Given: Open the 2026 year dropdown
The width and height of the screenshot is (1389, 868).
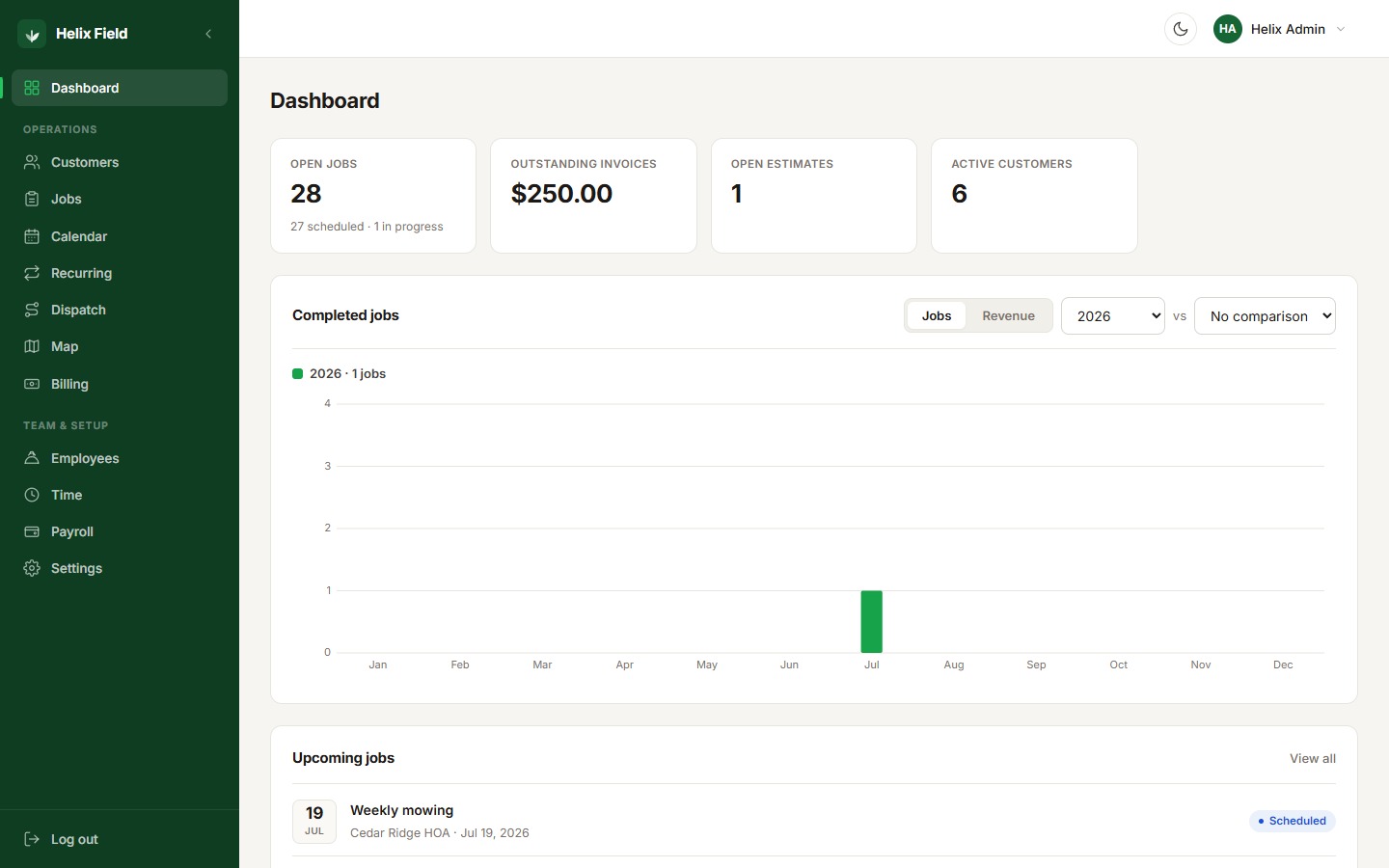Looking at the screenshot, I should [x=1113, y=315].
